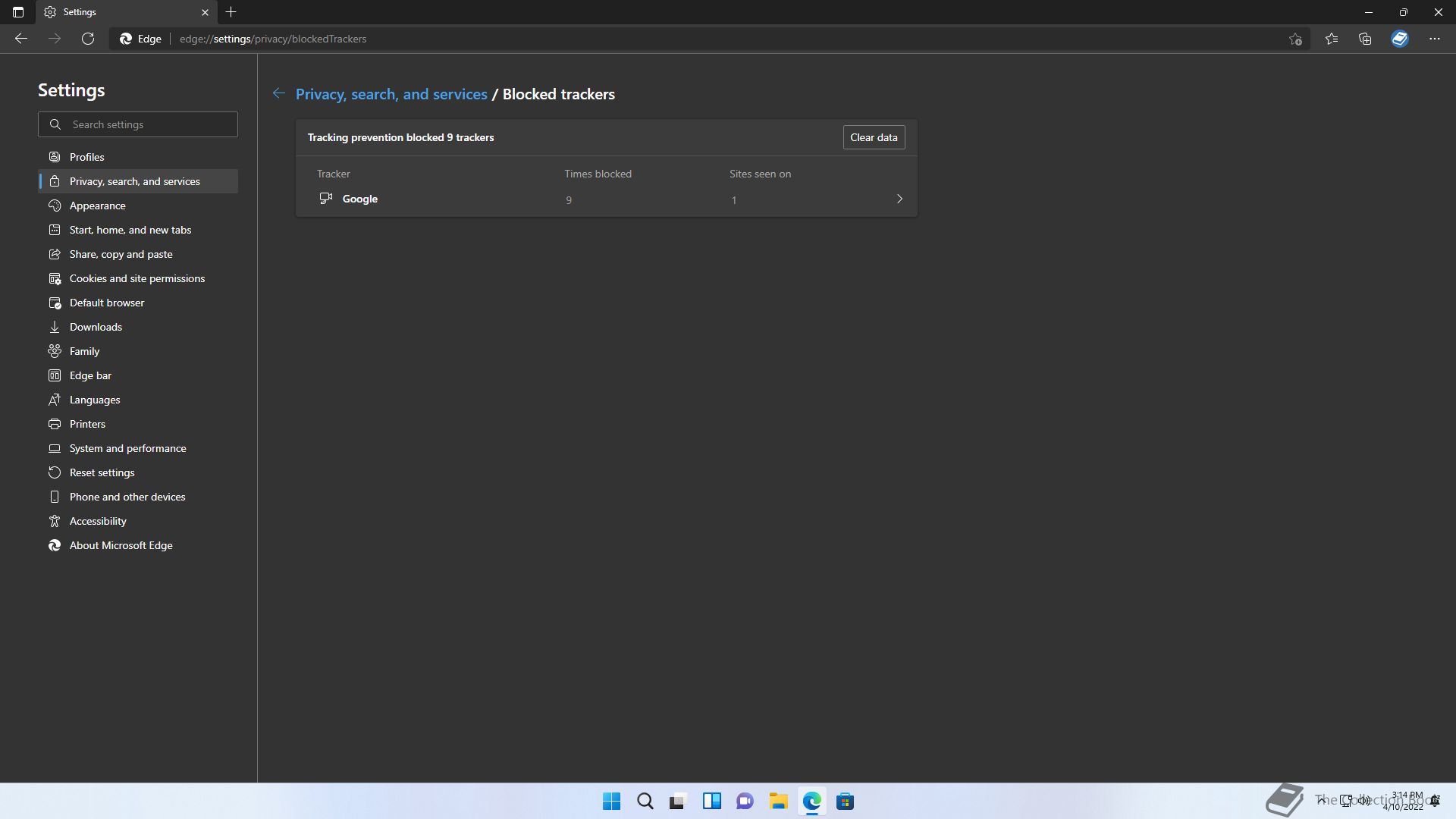Open About Microsoft Edge
Screen dimensions: 1456x819
pos(138,545)
